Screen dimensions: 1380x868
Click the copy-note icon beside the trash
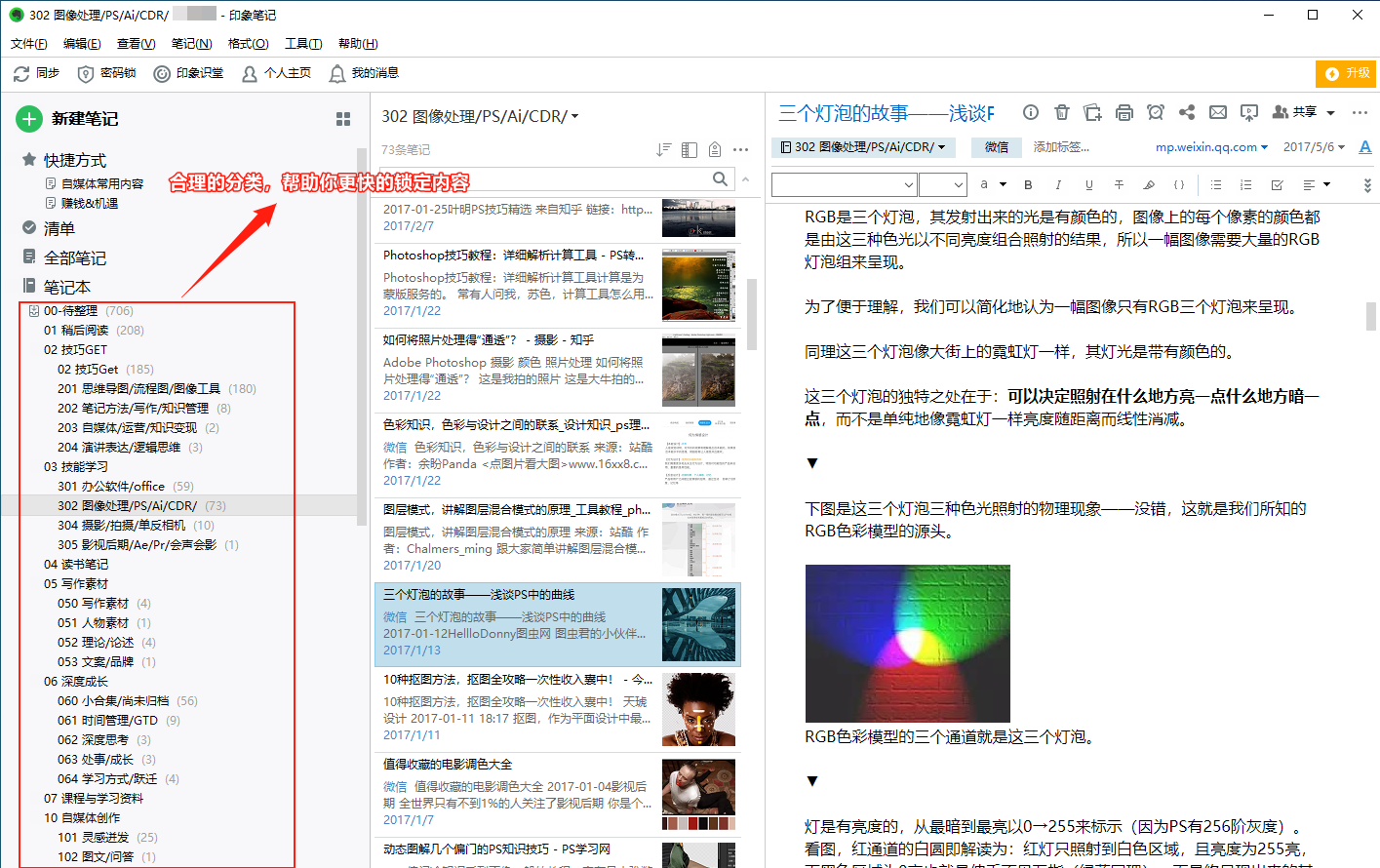pos(1092,112)
